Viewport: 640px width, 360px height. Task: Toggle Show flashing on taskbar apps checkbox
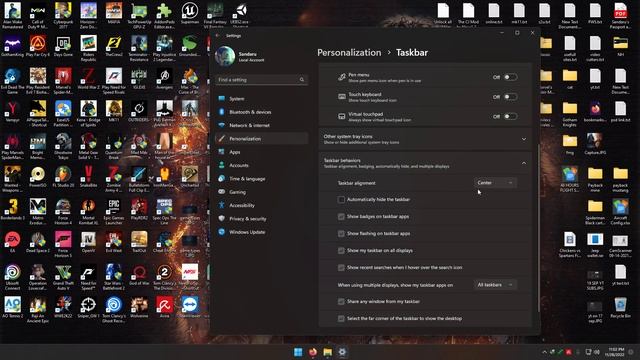point(341,233)
